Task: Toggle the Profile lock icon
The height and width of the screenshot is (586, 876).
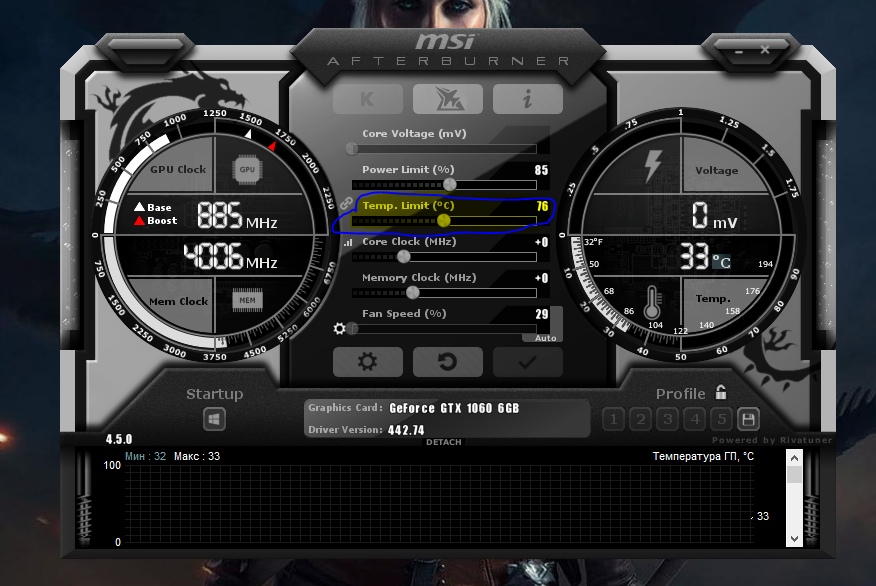Action: 721,392
